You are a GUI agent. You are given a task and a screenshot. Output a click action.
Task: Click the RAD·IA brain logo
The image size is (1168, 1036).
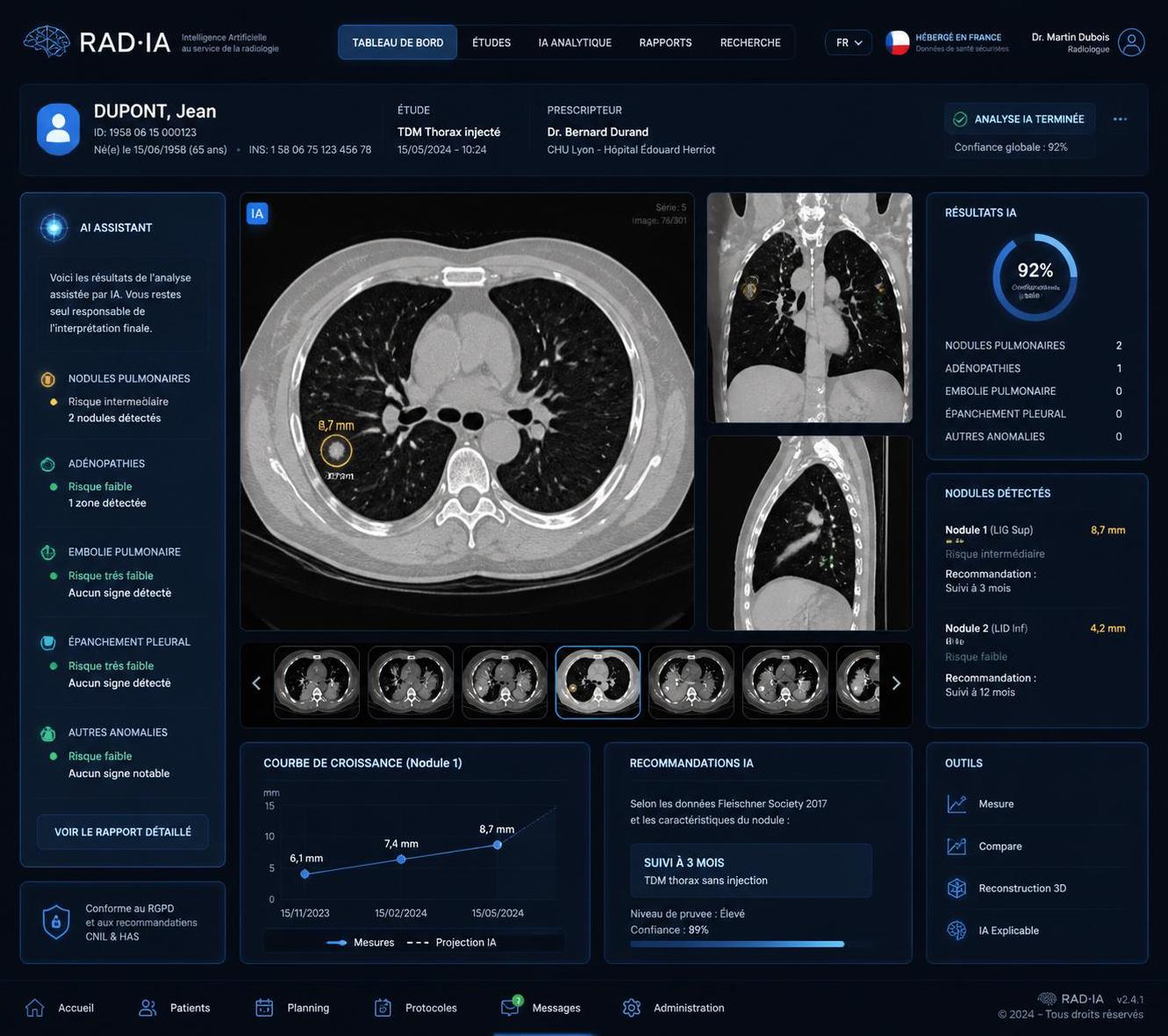pos(47,41)
